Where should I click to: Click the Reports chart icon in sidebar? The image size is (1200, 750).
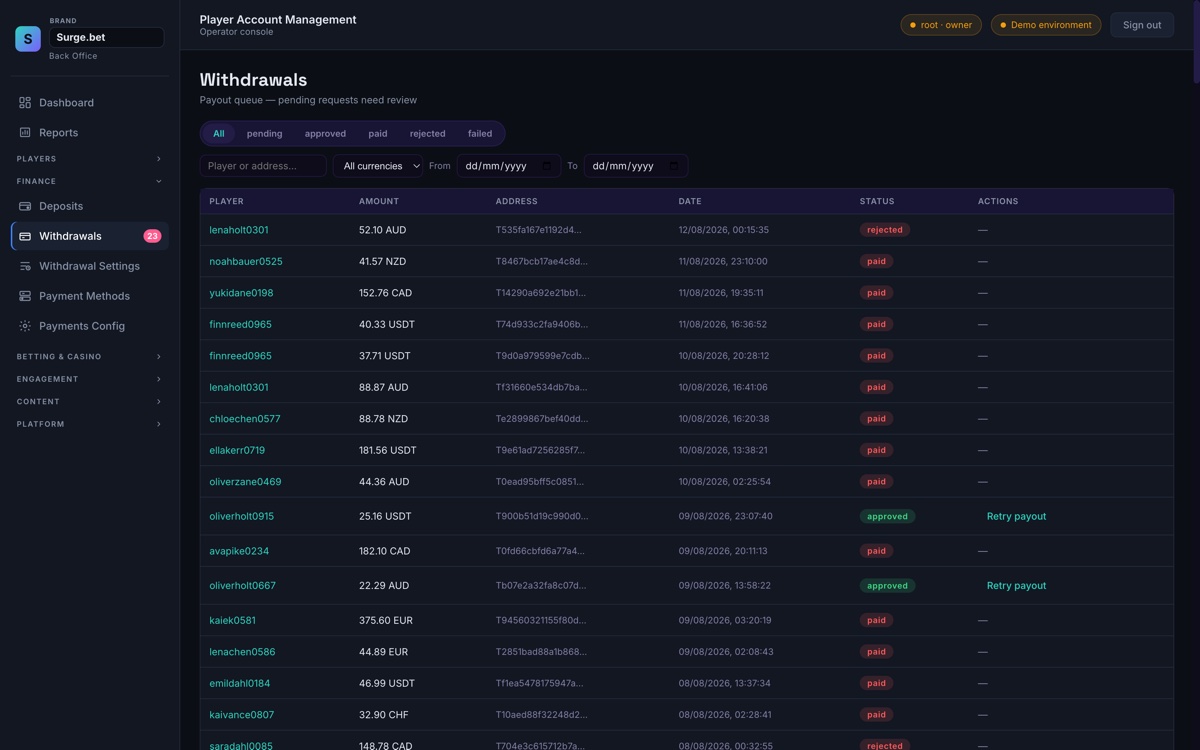25,133
